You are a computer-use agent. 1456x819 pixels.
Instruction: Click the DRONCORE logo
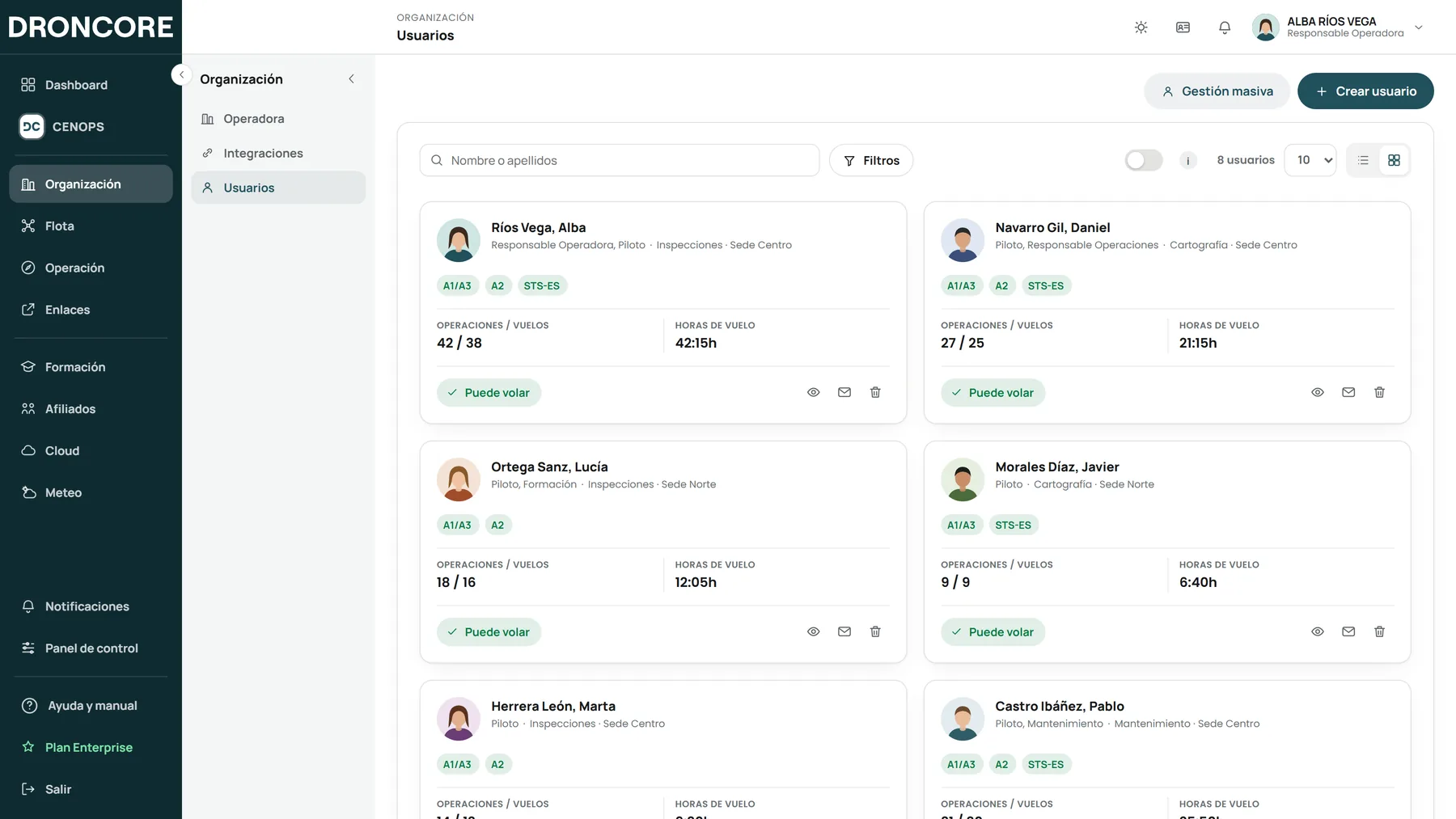coord(91,27)
